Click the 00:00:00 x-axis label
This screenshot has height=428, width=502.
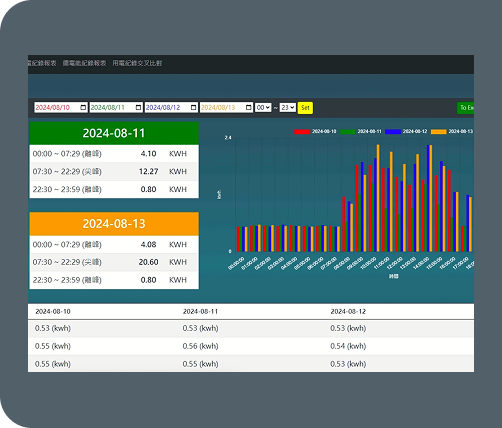tap(236, 263)
